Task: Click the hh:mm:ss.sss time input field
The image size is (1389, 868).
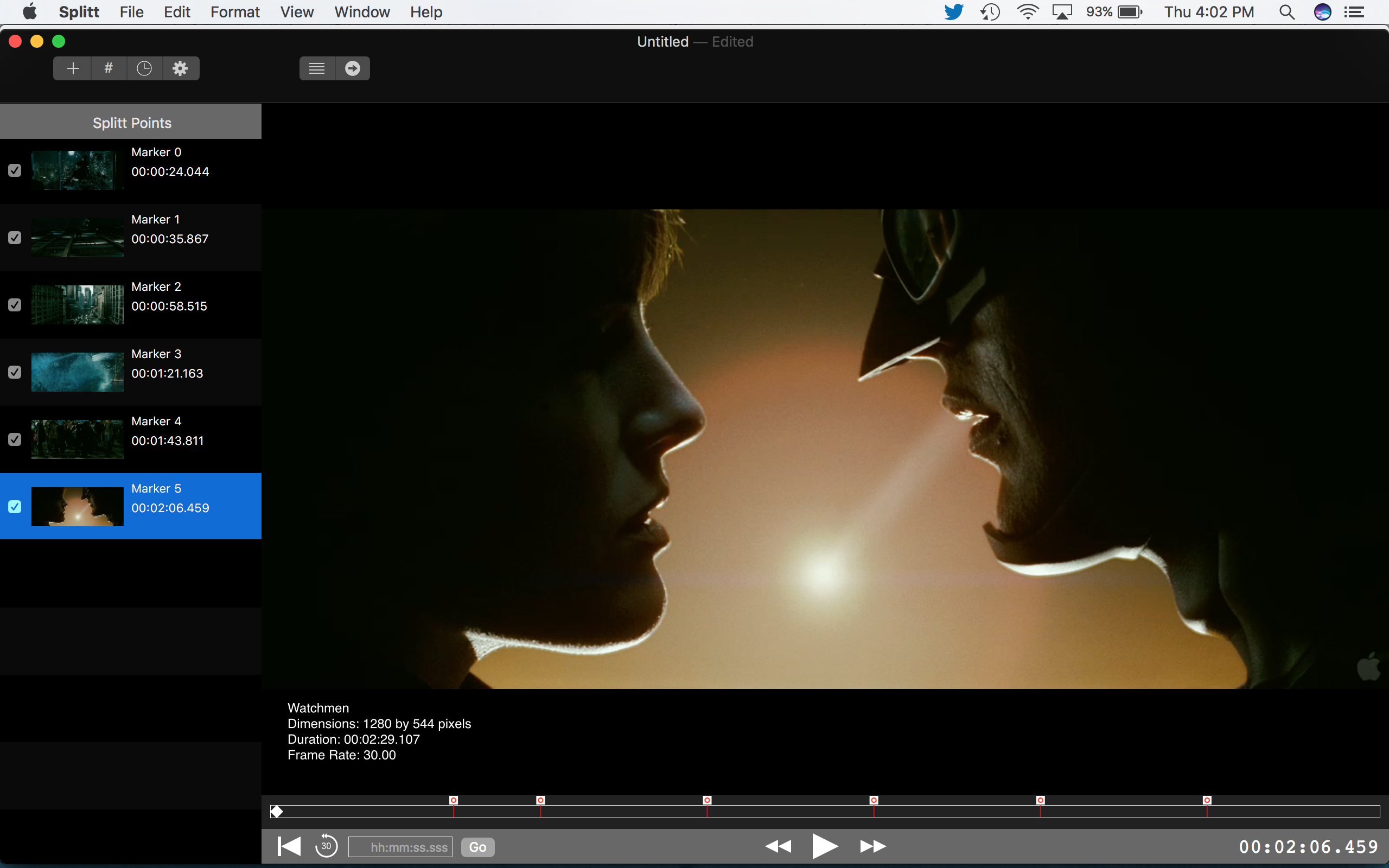Action: 400,847
